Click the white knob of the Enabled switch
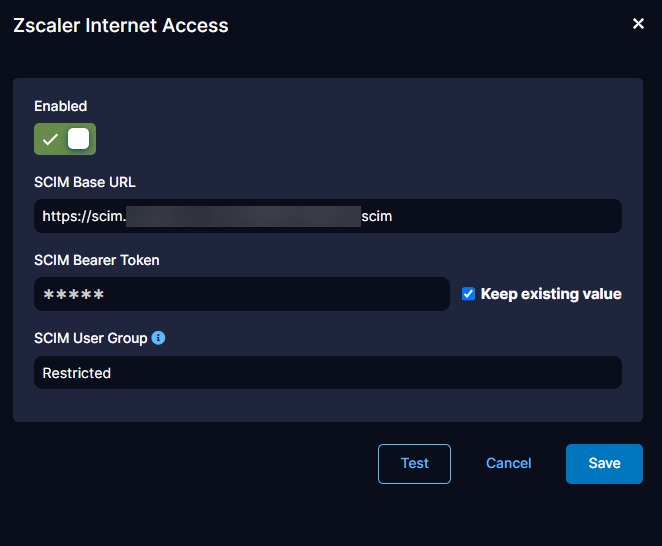The image size is (662, 546). coord(78,139)
